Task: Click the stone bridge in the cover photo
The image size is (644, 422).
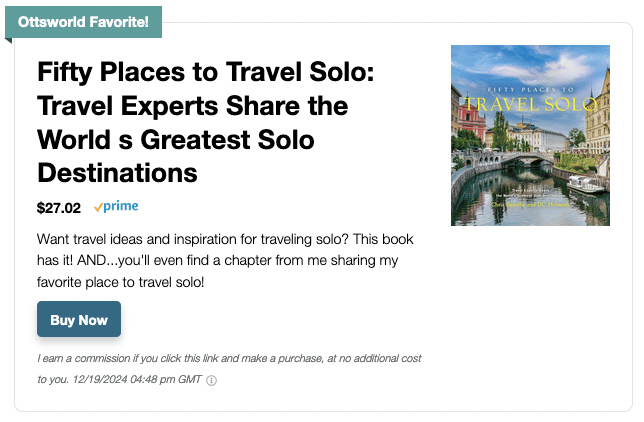Action: [520, 160]
